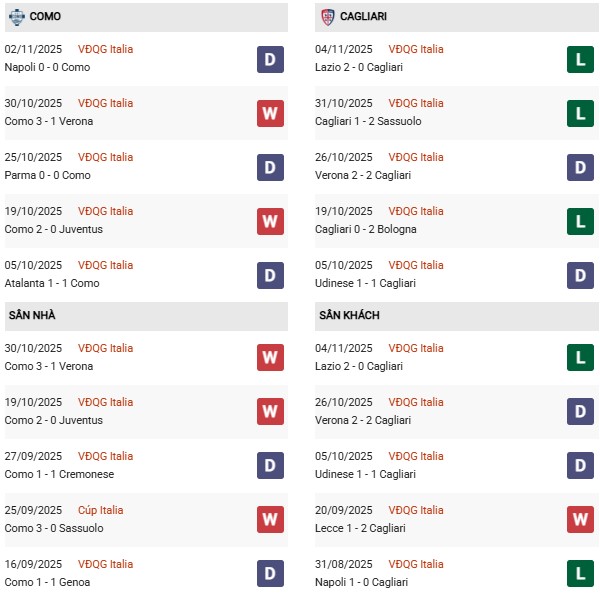Click the Cagliari team crest icon

[x=329, y=17]
